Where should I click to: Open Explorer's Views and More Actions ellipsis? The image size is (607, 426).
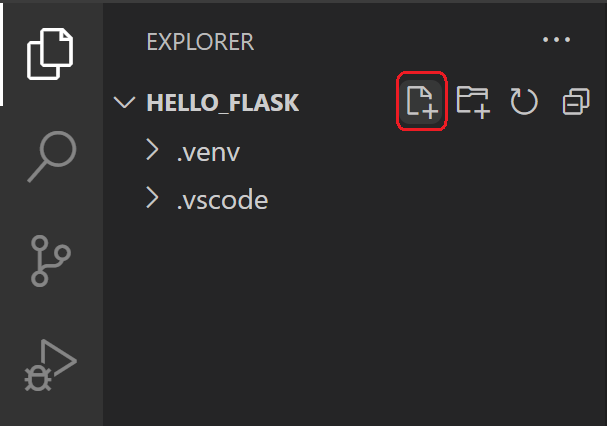pyautogui.click(x=554, y=41)
